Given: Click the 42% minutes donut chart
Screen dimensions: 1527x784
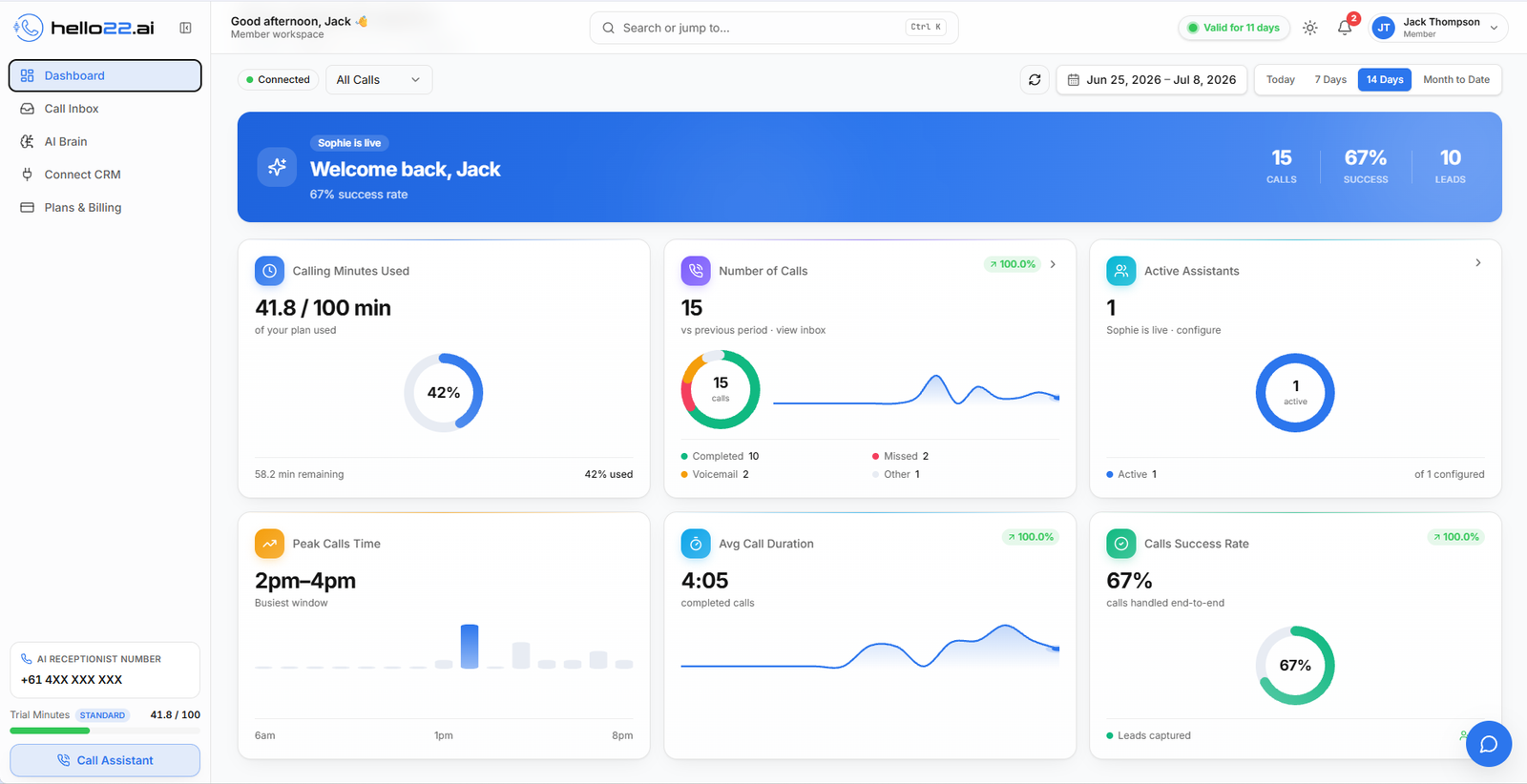Looking at the screenshot, I should 444,393.
